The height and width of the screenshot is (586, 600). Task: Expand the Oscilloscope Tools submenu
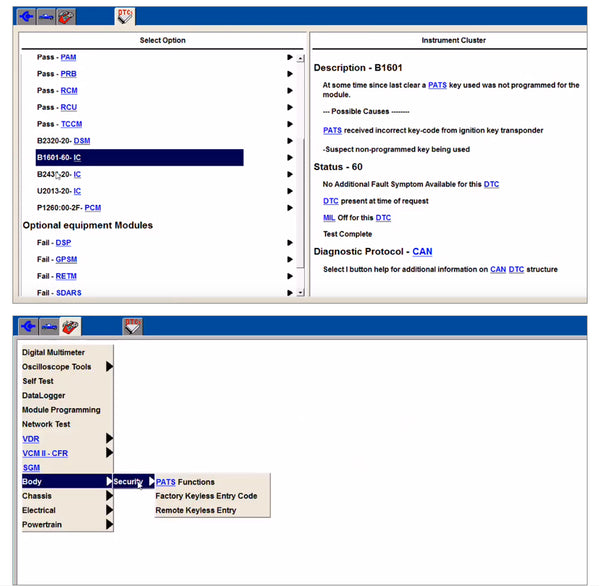click(x=109, y=367)
